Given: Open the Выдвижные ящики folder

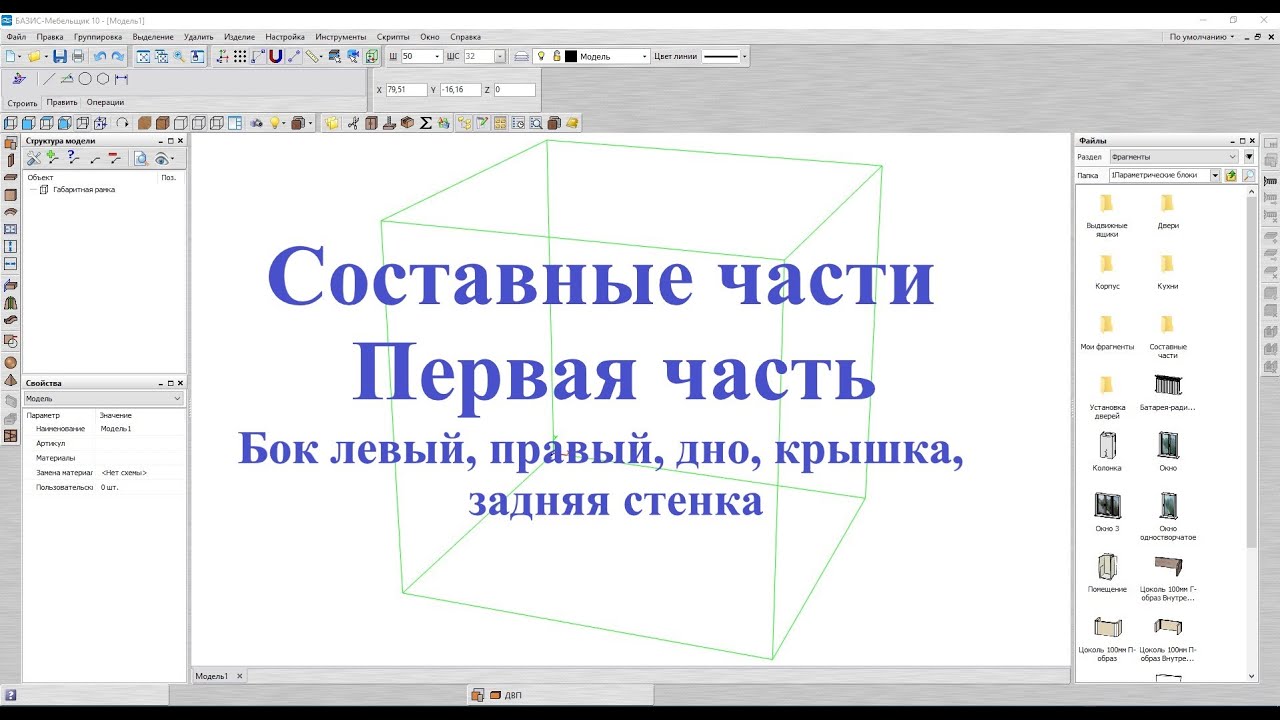Looking at the screenshot, I should click(1106, 215).
